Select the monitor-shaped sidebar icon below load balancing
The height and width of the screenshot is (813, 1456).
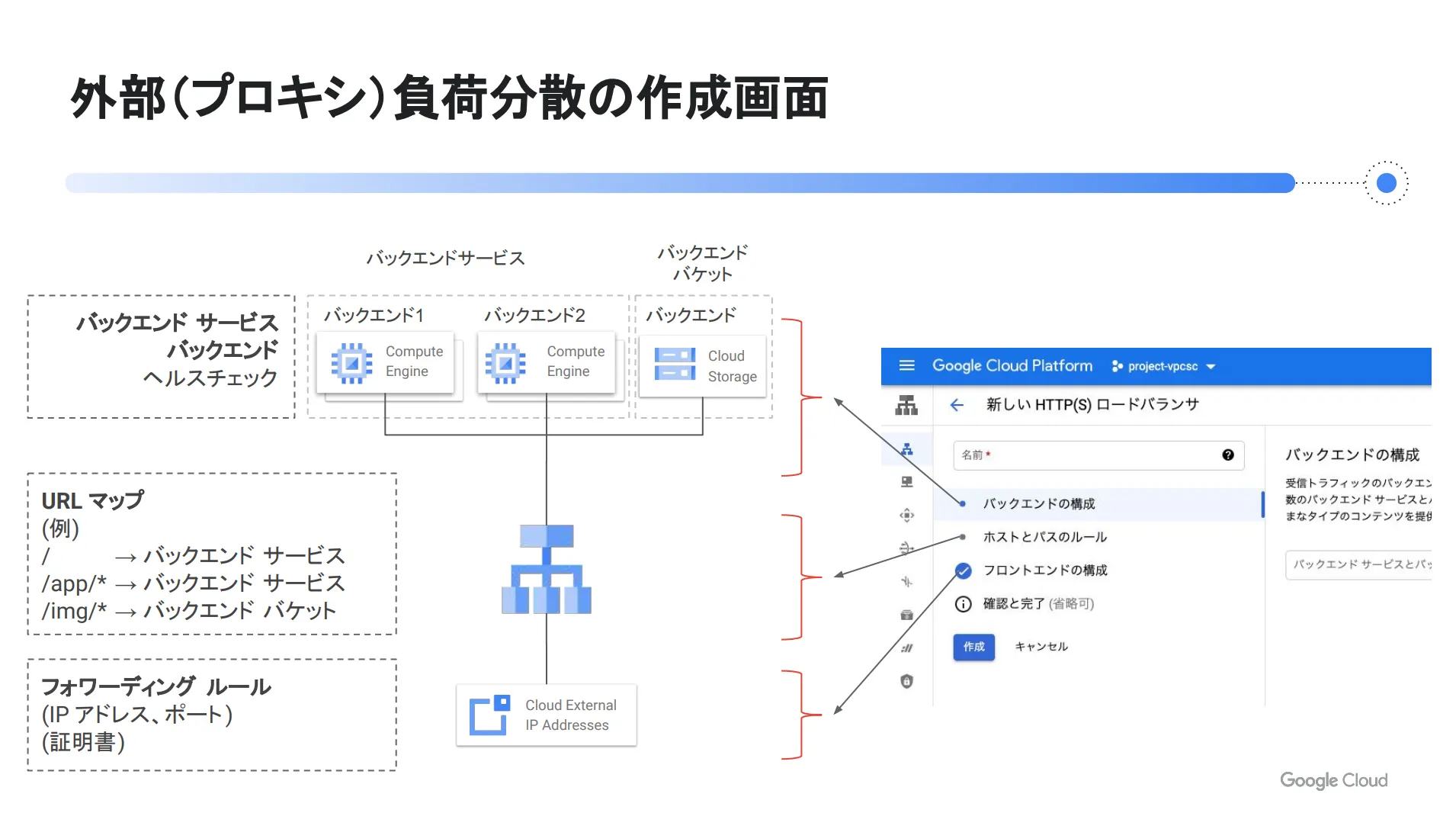pyautogui.click(x=906, y=482)
